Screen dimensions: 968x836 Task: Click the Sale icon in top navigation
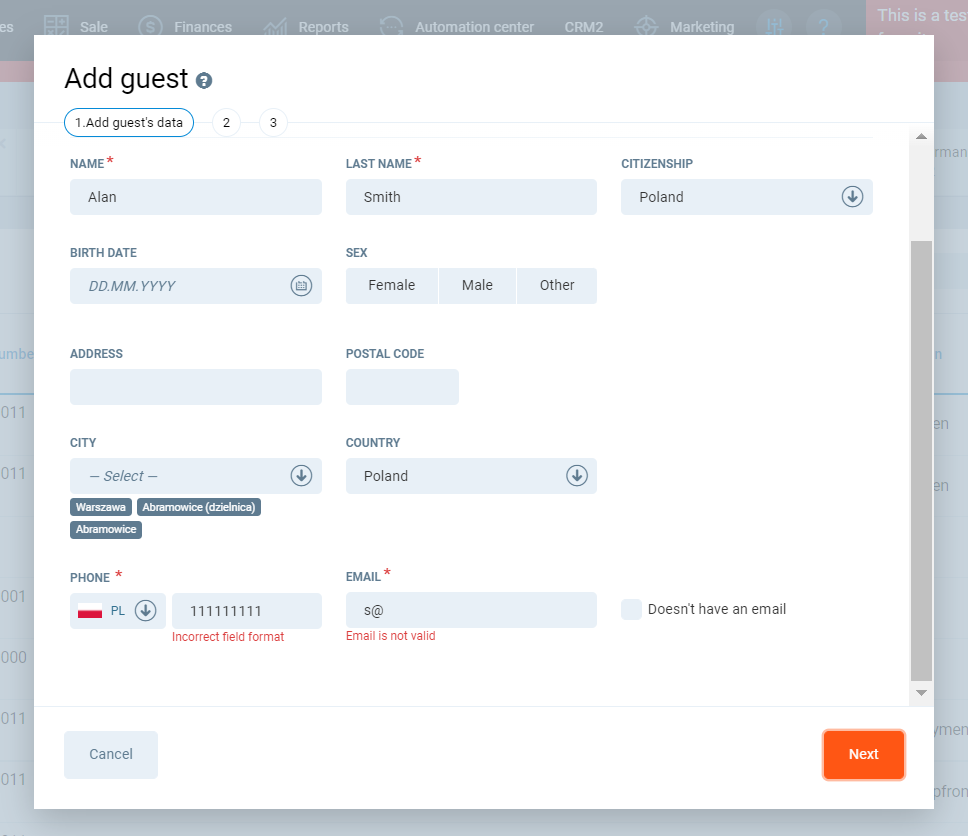(56, 27)
